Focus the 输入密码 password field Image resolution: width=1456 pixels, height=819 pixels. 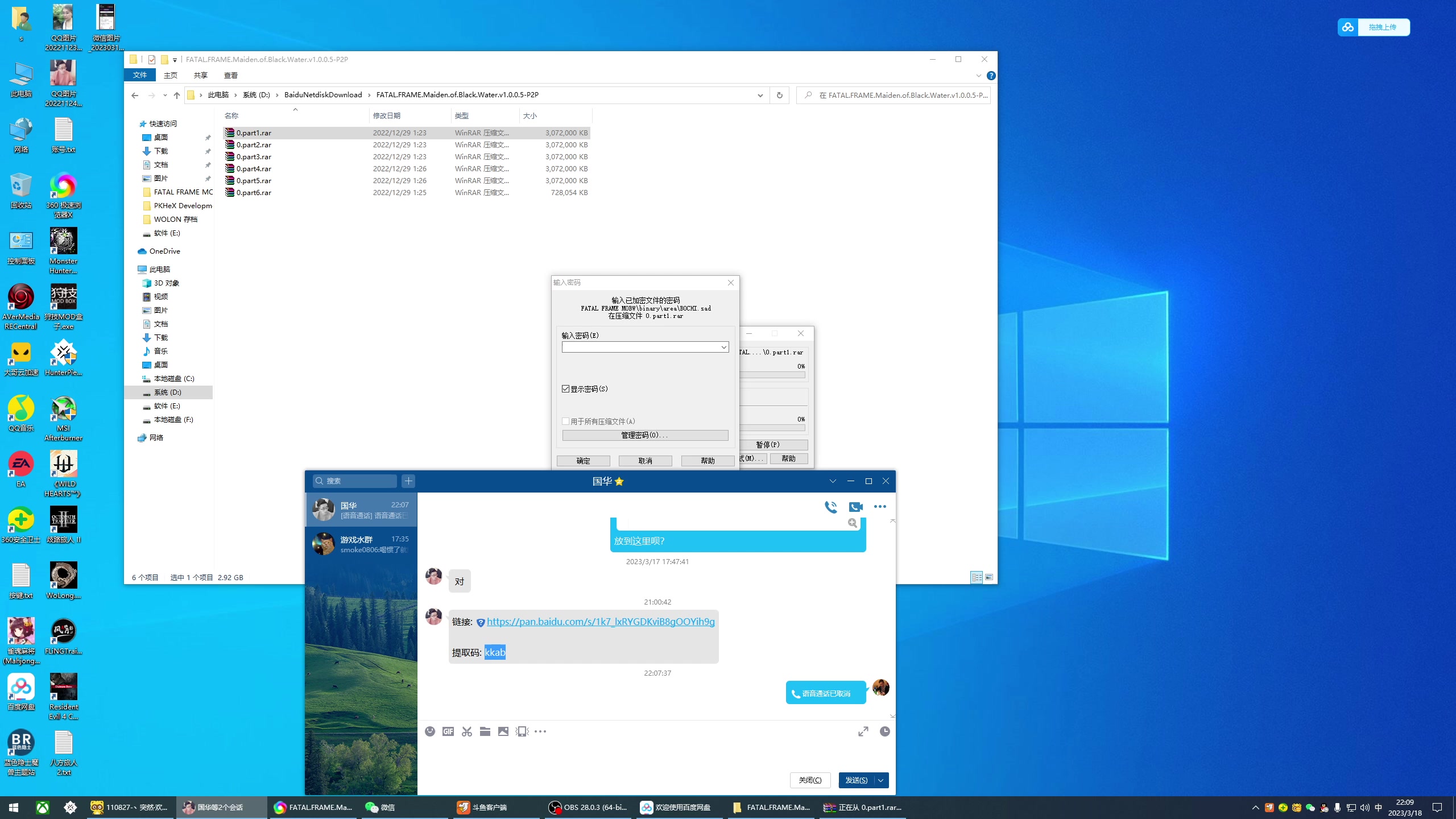pos(640,347)
